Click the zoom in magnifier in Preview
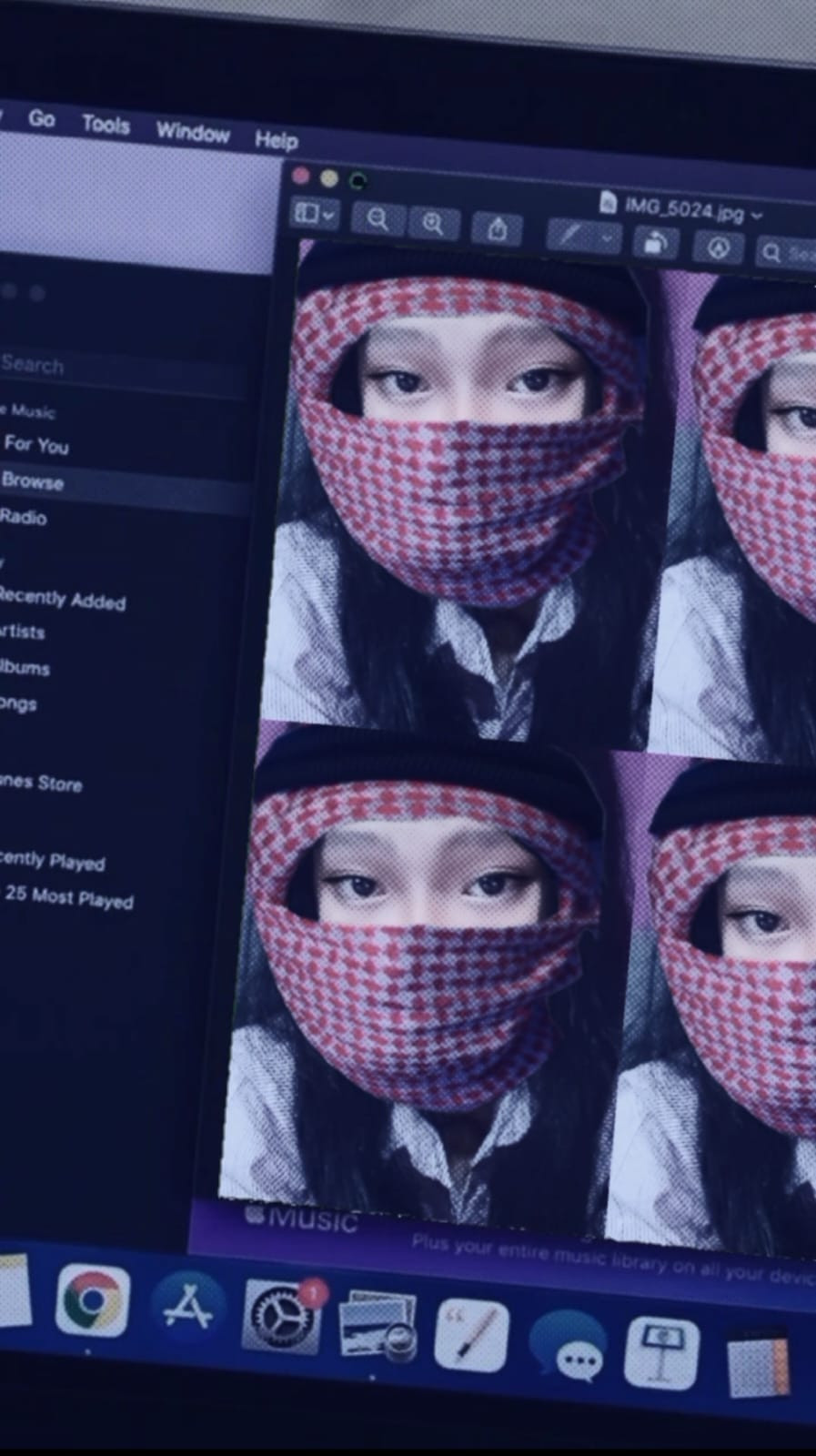This screenshot has height=1456, width=816. (x=433, y=224)
